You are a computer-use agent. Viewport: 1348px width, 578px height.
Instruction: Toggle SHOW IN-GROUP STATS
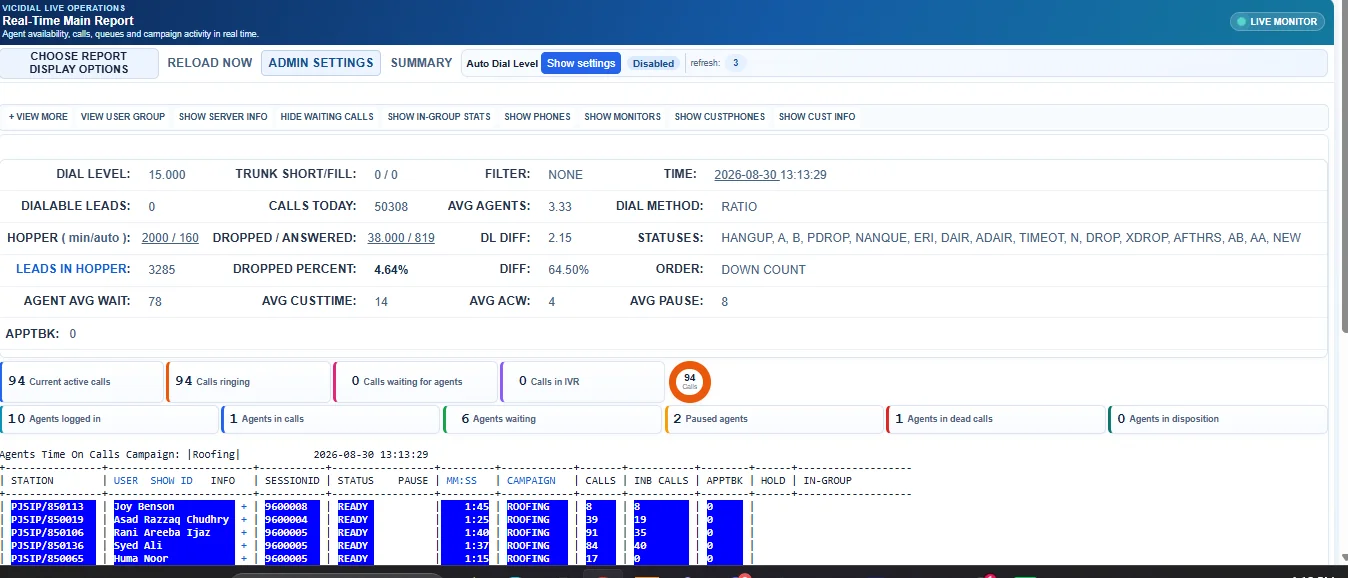coord(439,117)
